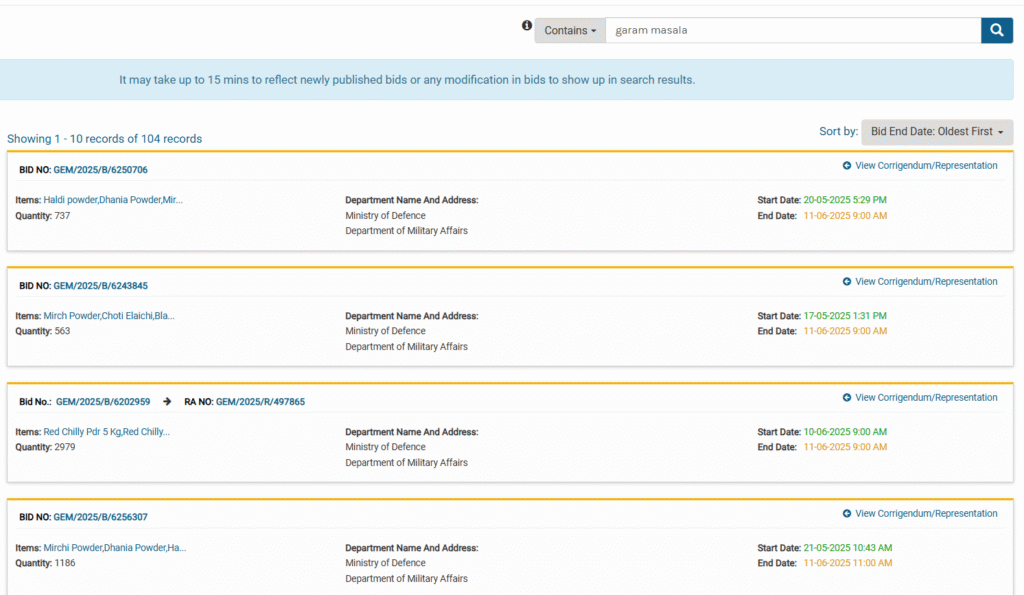Open bid GEM/2025/B/6243845

click(x=101, y=286)
